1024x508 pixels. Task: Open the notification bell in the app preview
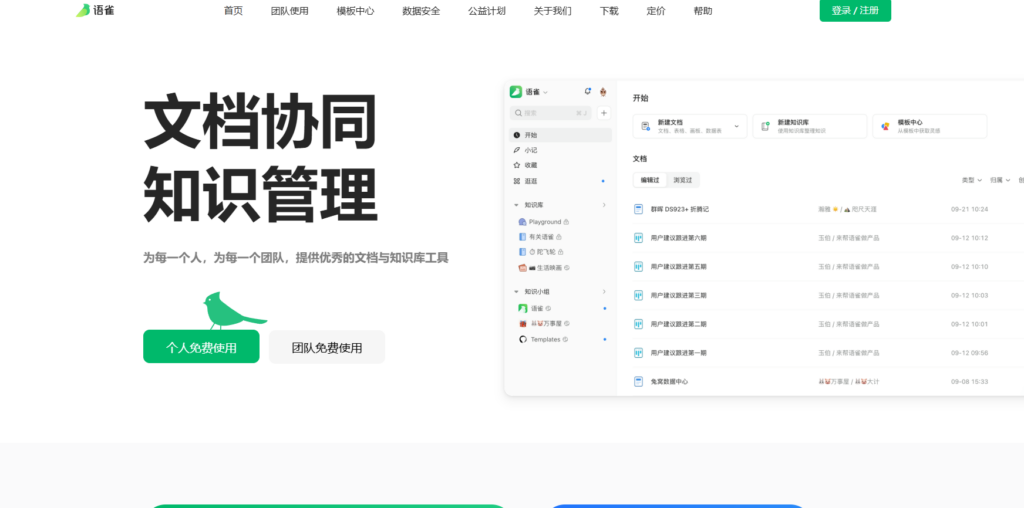pyautogui.click(x=587, y=92)
